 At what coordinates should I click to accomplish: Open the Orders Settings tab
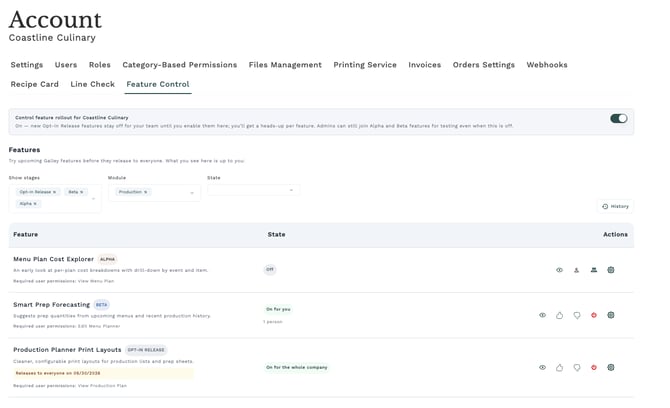484,65
